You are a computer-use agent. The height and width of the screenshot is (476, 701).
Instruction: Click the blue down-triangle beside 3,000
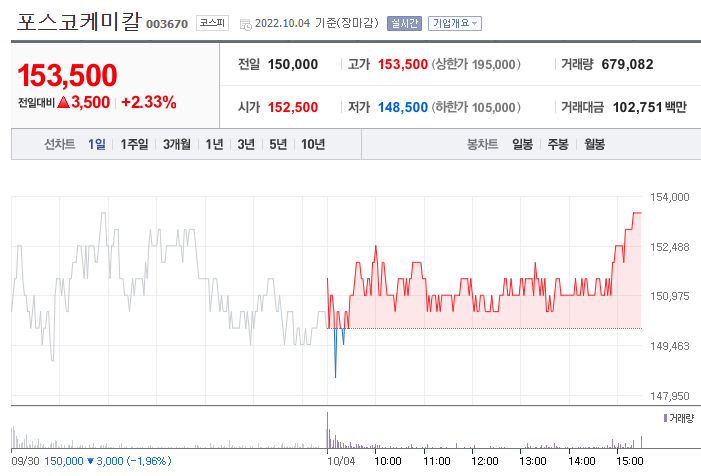[x=90, y=461]
